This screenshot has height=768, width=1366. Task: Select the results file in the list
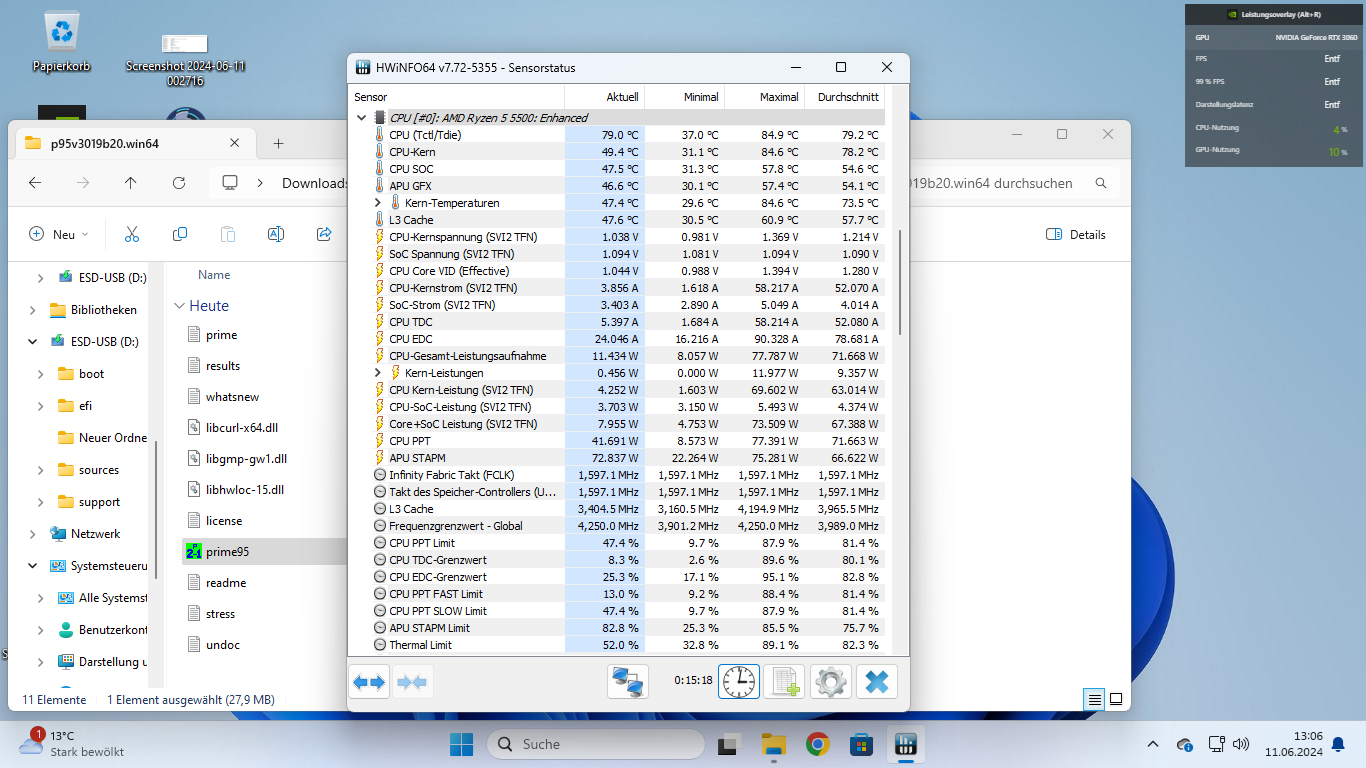pos(223,366)
